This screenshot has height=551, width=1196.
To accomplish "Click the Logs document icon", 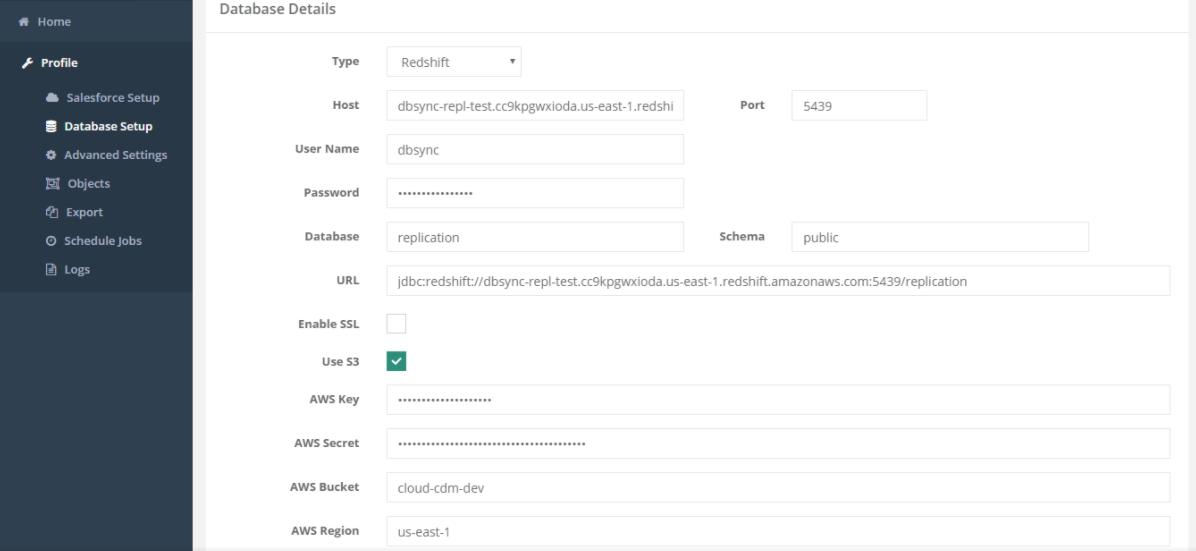I will click(52, 269).
